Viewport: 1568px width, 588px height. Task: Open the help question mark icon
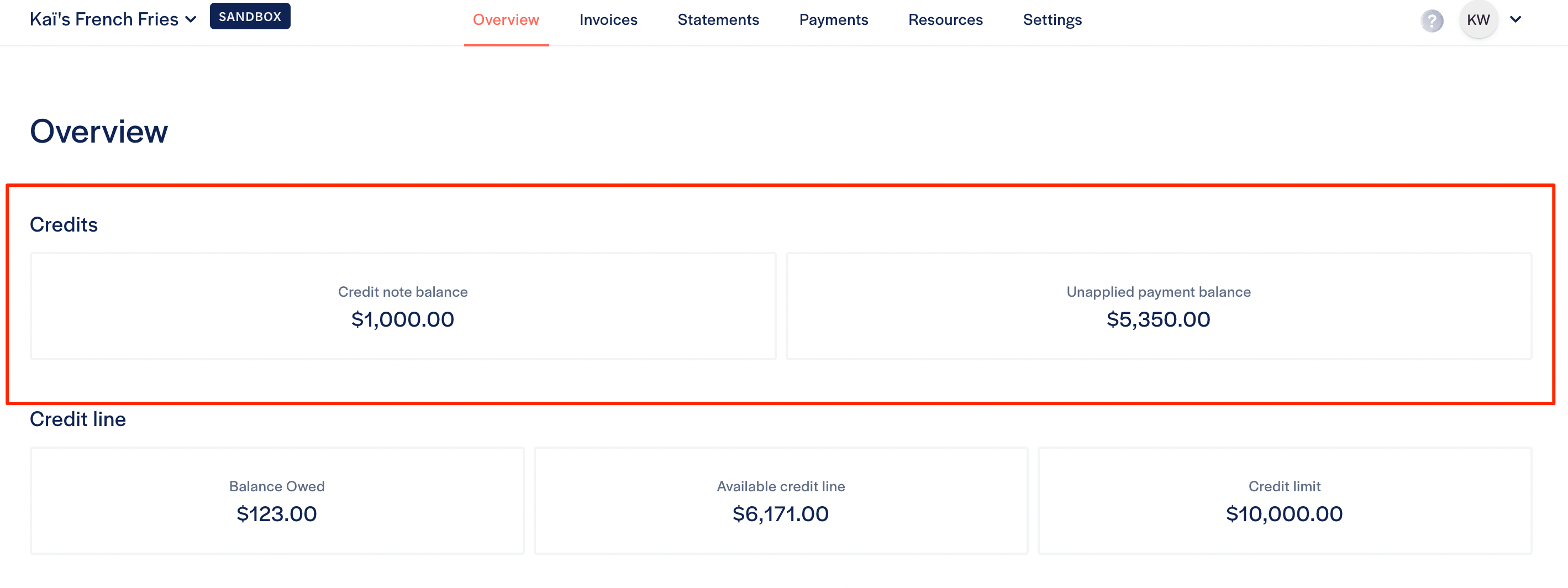coord(1432,20)
